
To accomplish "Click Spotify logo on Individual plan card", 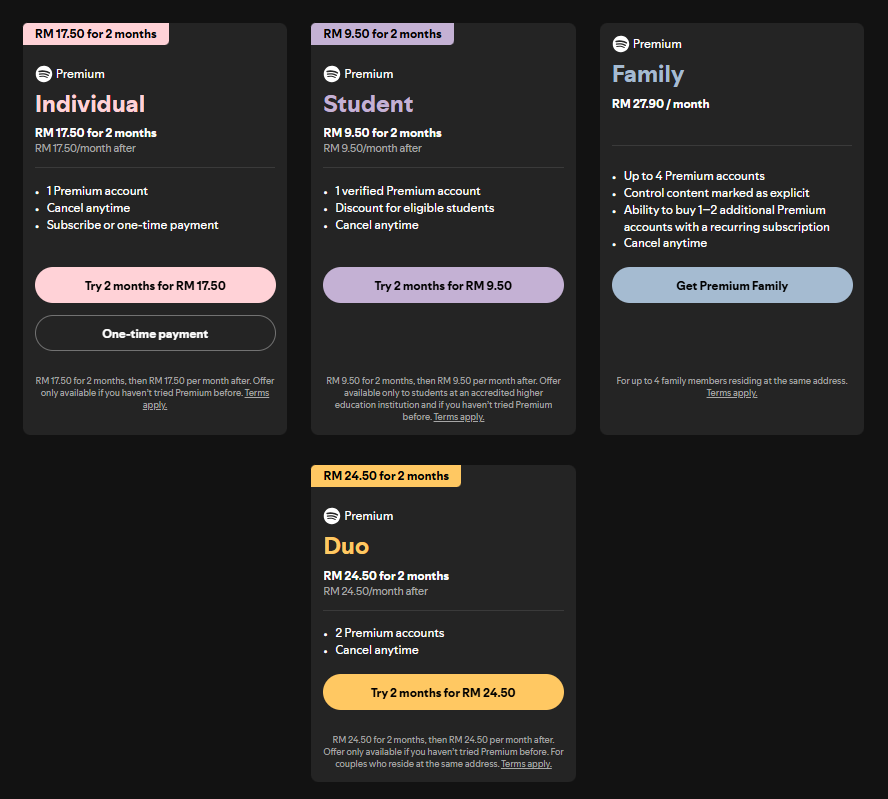I will (43, 74).
